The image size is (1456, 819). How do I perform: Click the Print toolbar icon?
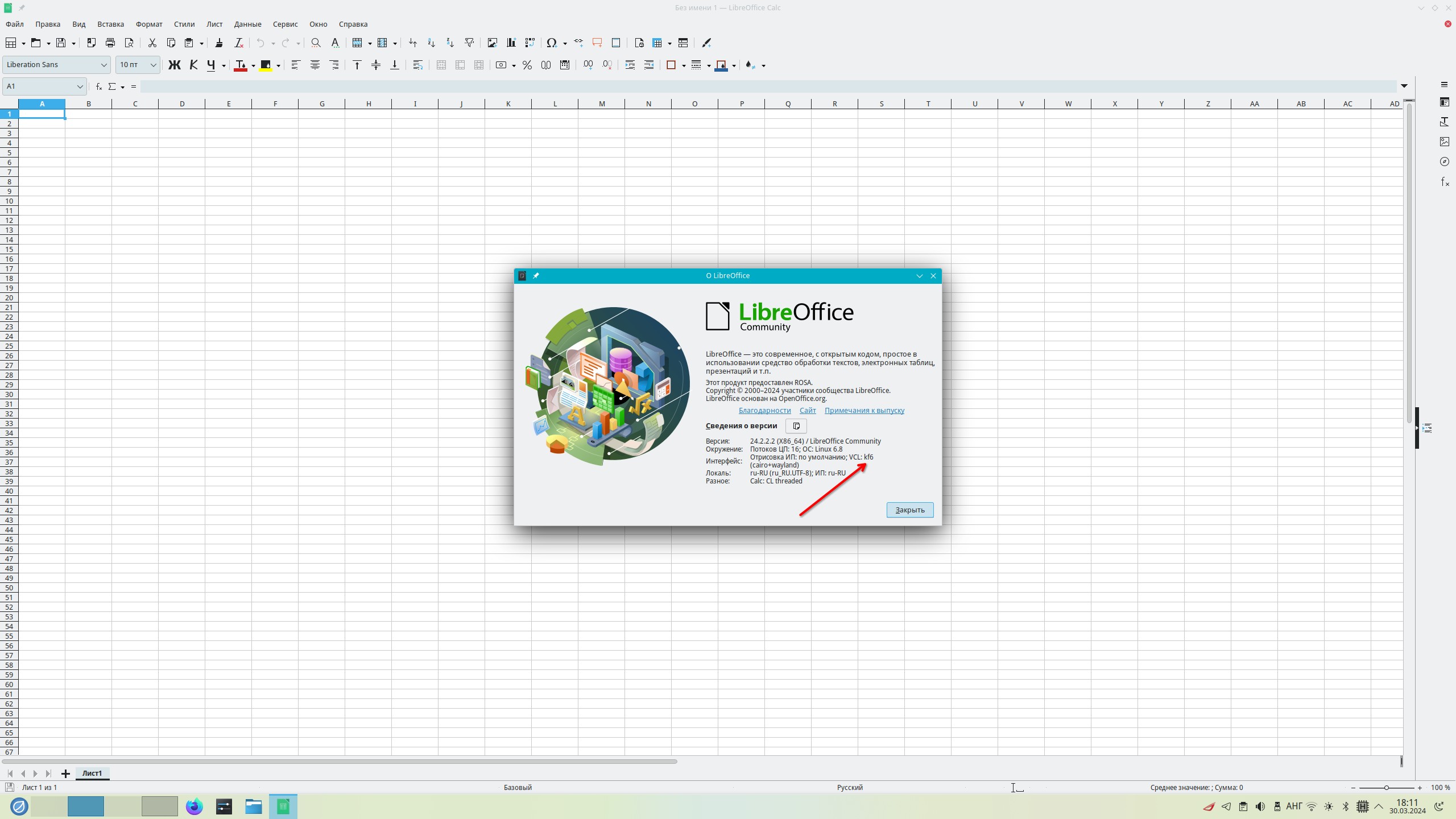110,43
